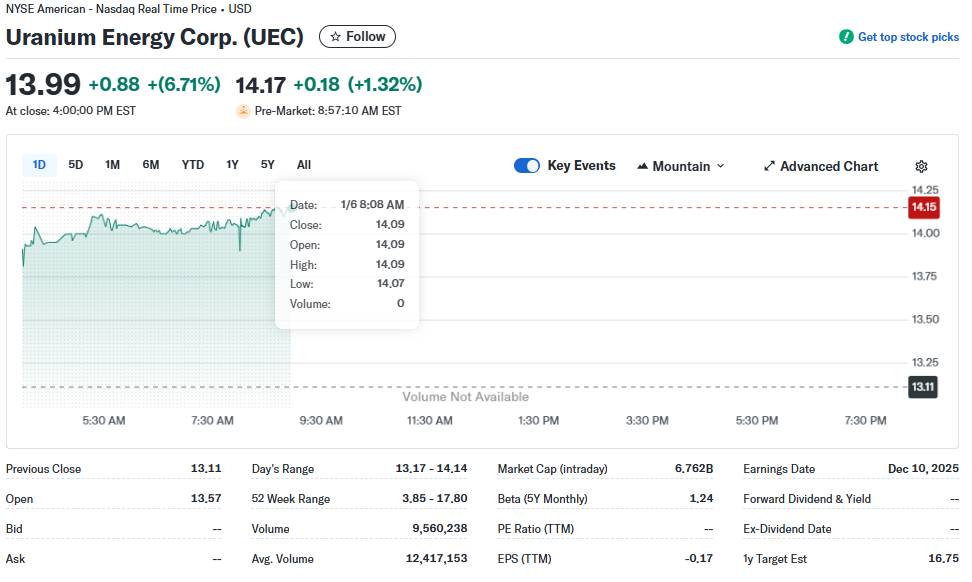Select the 1D time range tab
Image resolution: width=972 pixels, height=582 pixels.
tap(39, 165)
